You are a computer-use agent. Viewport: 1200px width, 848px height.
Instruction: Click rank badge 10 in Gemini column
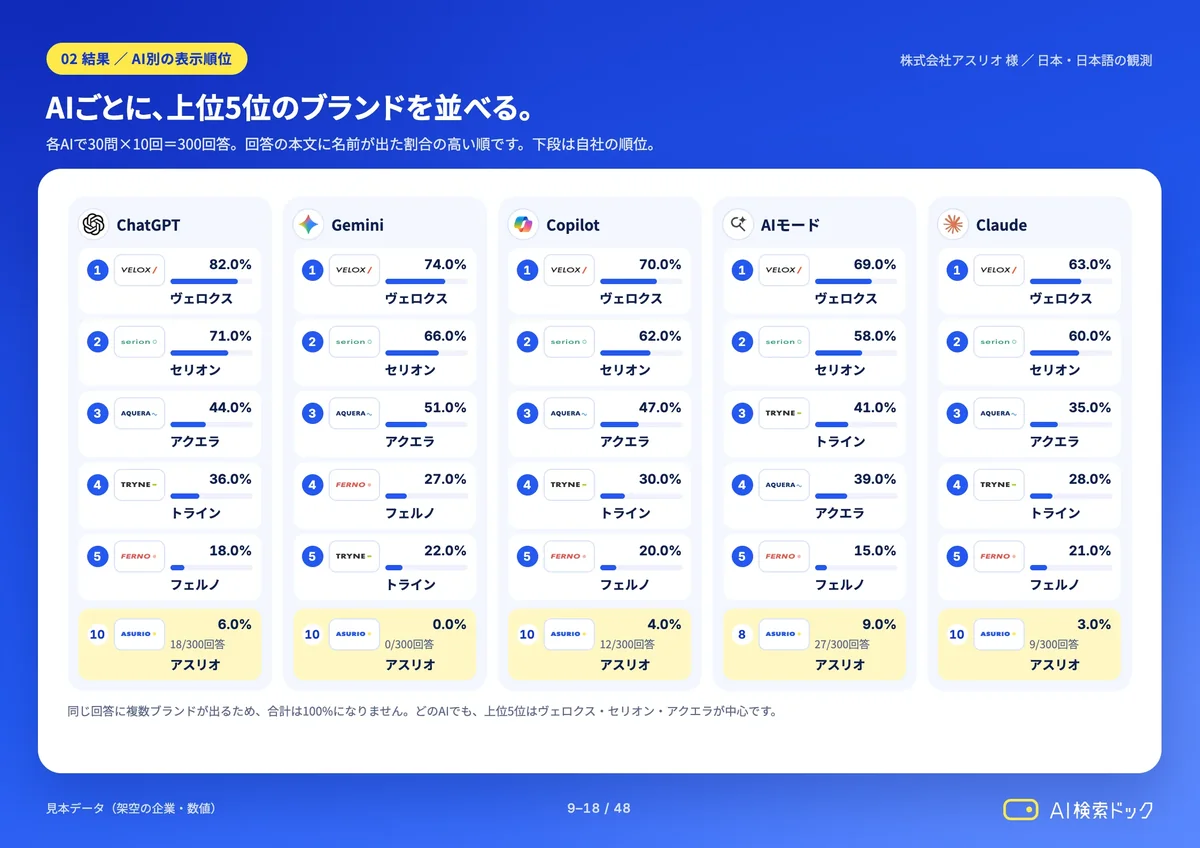[x=312, y=634]
